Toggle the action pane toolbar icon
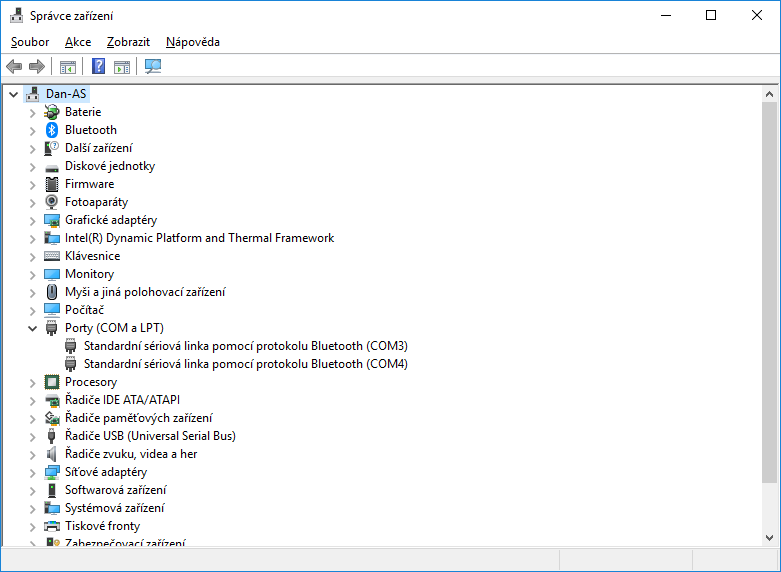 pos(122,66)
